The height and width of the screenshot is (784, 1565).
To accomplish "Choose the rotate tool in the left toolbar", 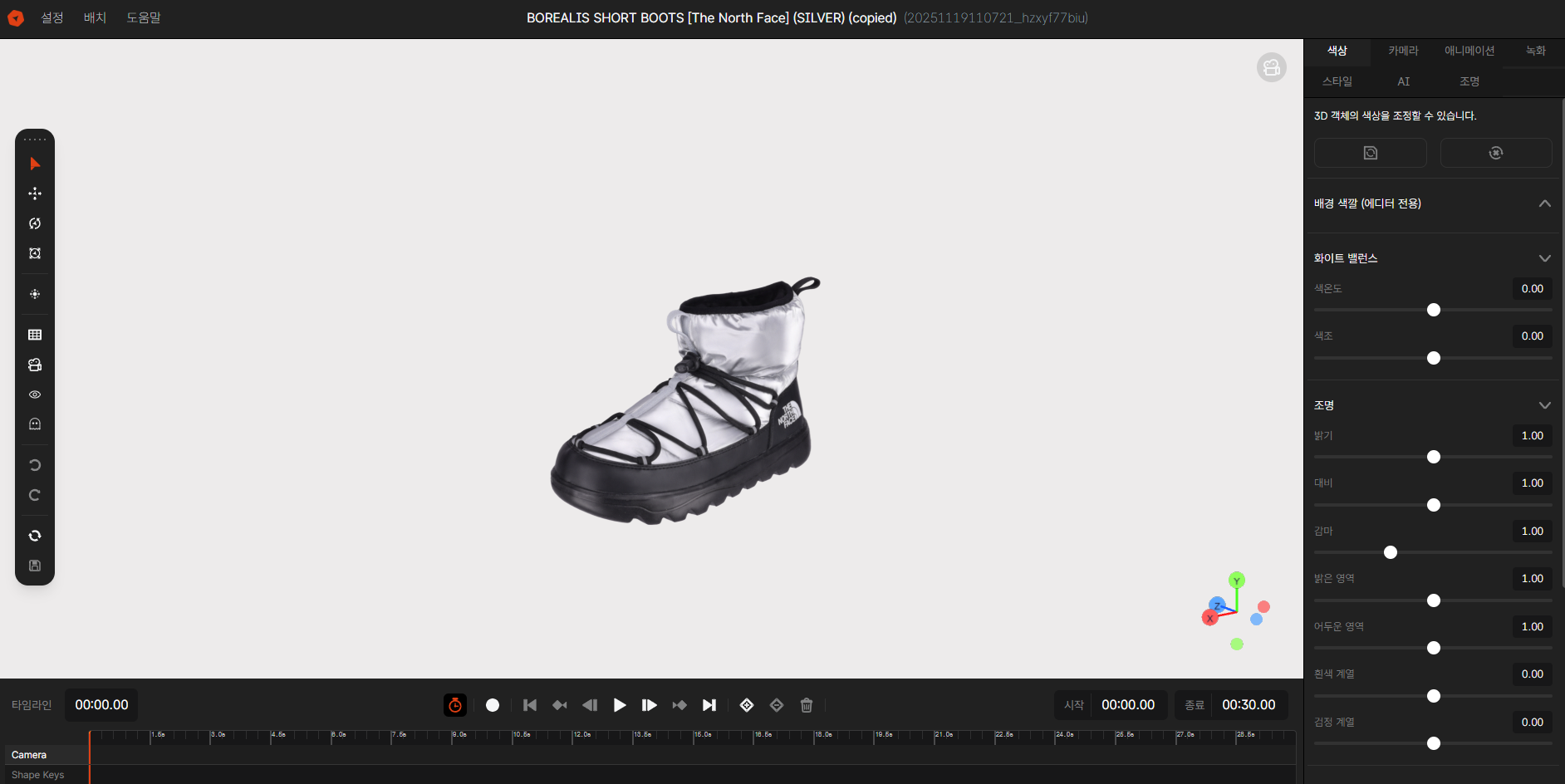I will pyautogui.click(x=35, y=223).
